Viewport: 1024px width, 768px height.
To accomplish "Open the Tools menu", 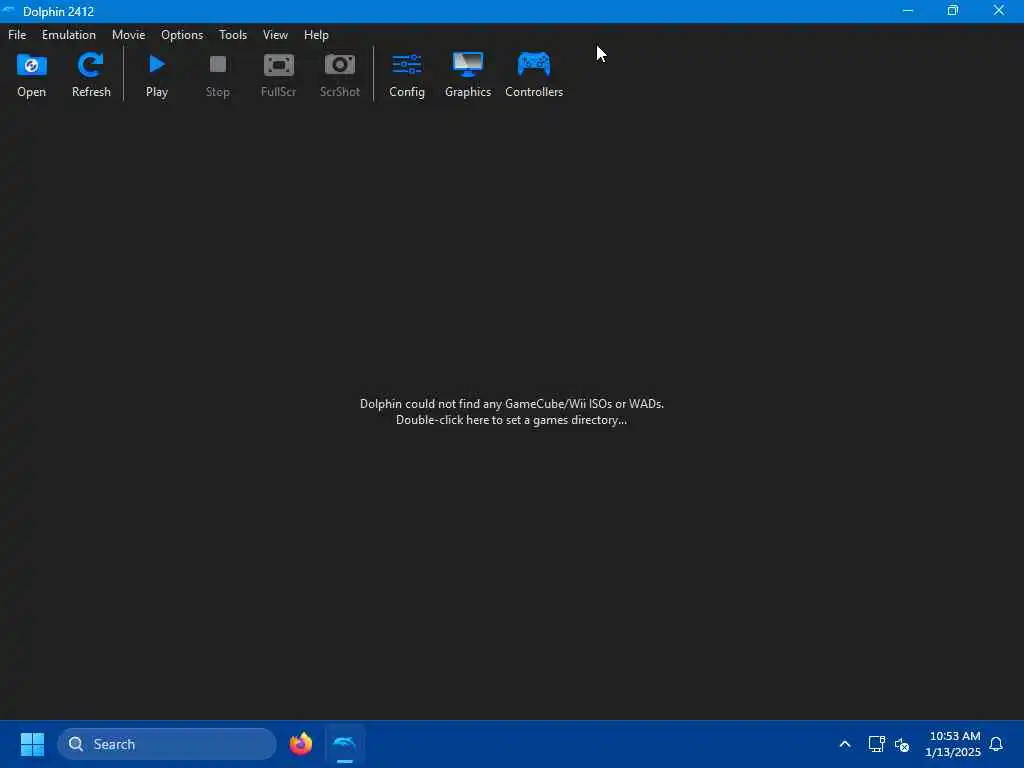I will coord(232,35).
